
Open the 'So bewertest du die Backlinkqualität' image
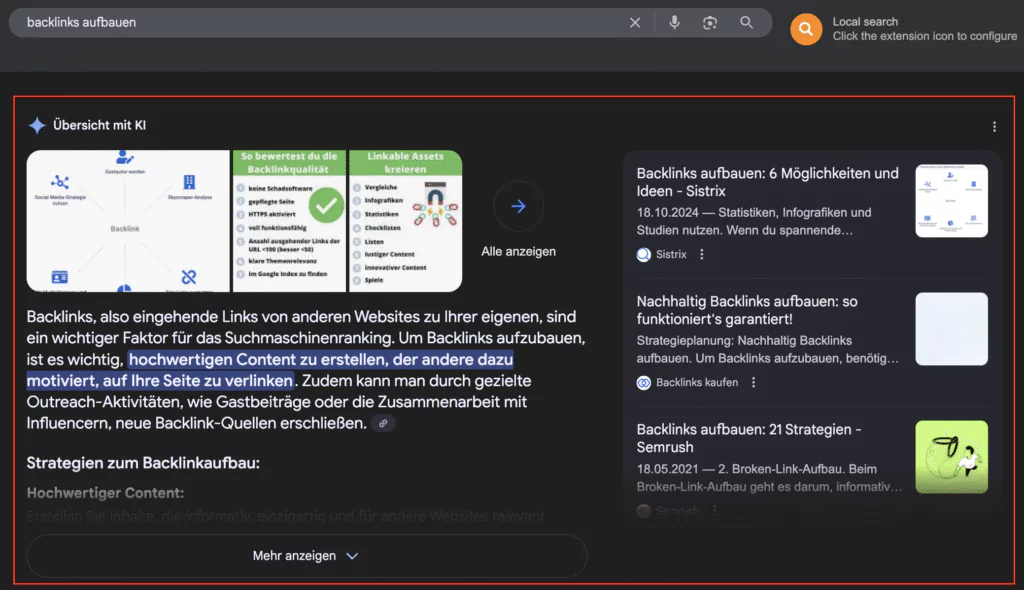click(x=289, y=221)
